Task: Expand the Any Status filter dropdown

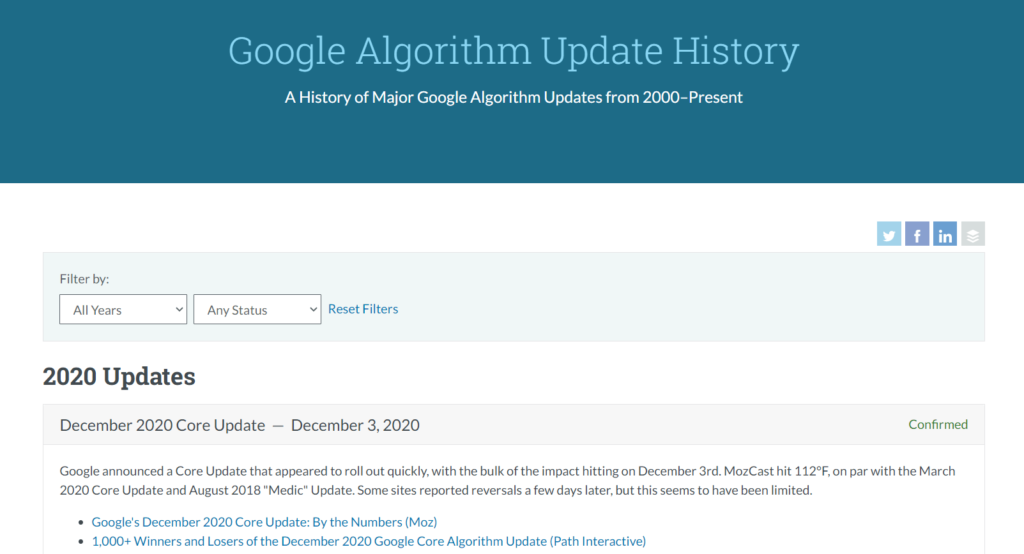Action: point(257,310)
